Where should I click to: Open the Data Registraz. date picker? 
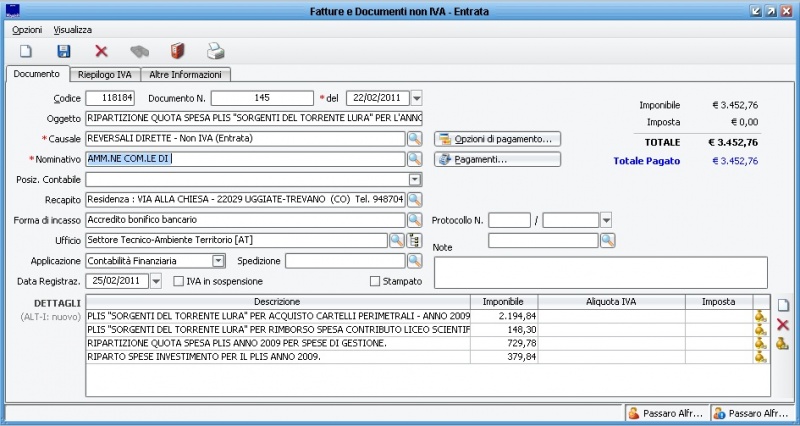155,281
